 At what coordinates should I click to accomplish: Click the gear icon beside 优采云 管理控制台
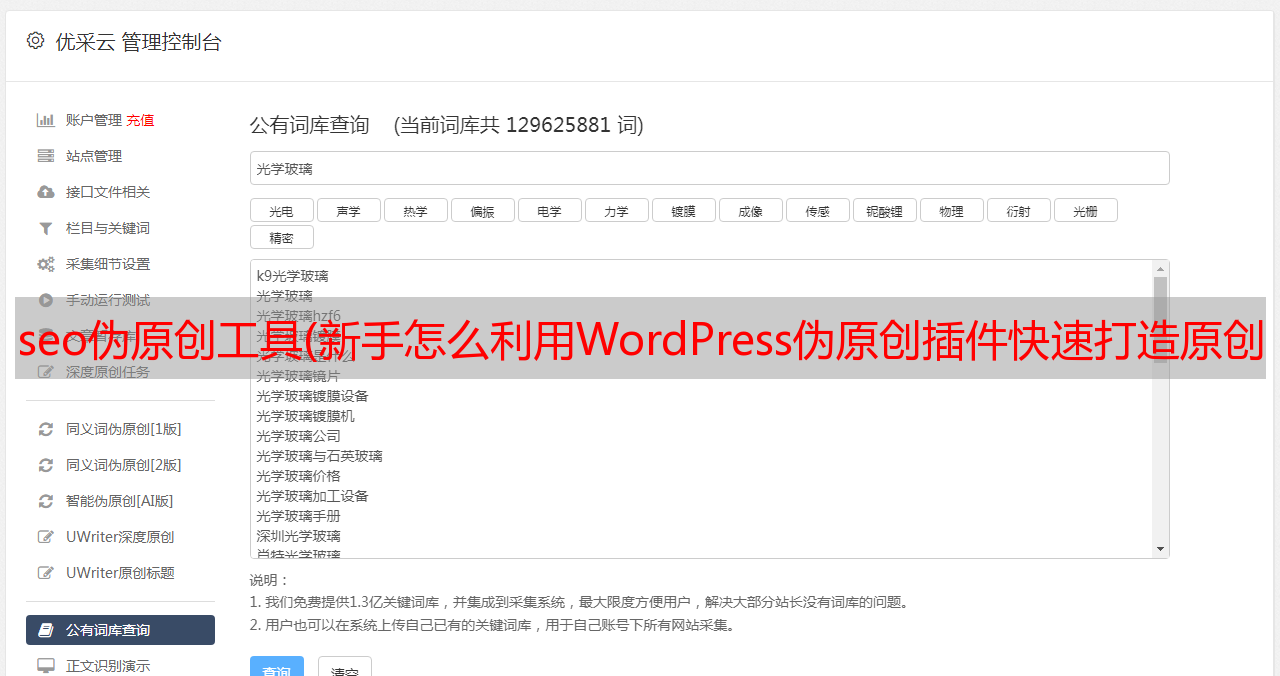(x=36, y=41)
